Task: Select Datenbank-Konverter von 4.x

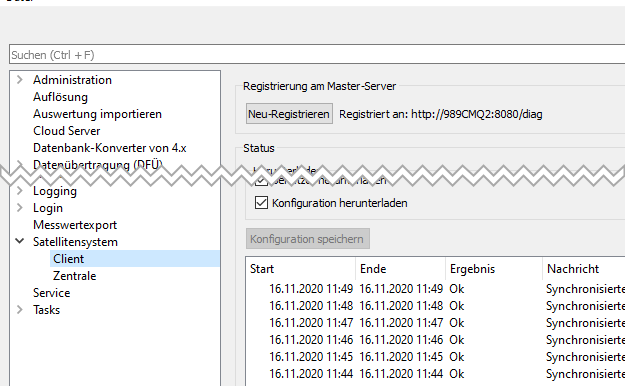Action: point(110,148)
